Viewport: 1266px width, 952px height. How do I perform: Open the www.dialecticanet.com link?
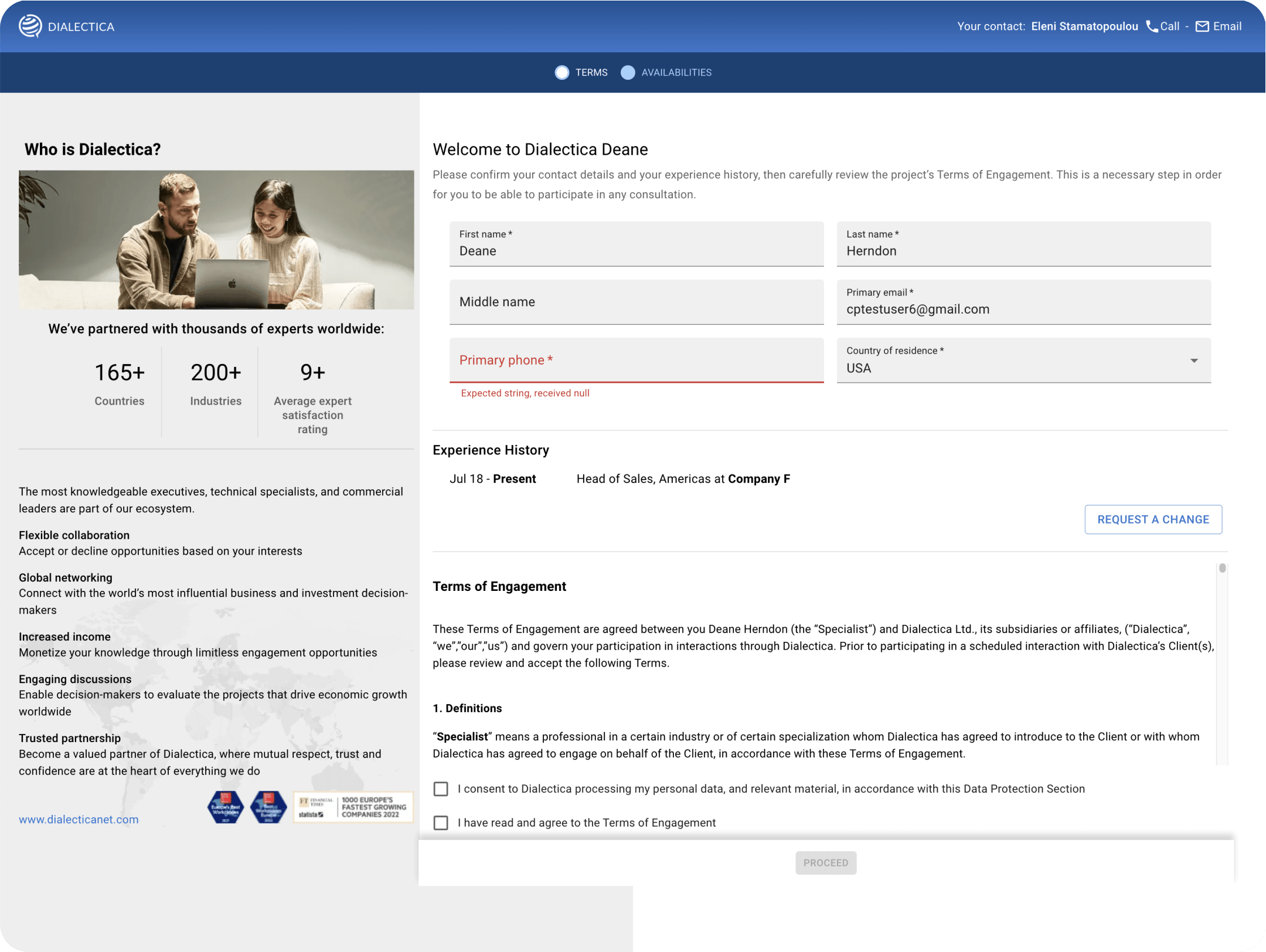79,820
